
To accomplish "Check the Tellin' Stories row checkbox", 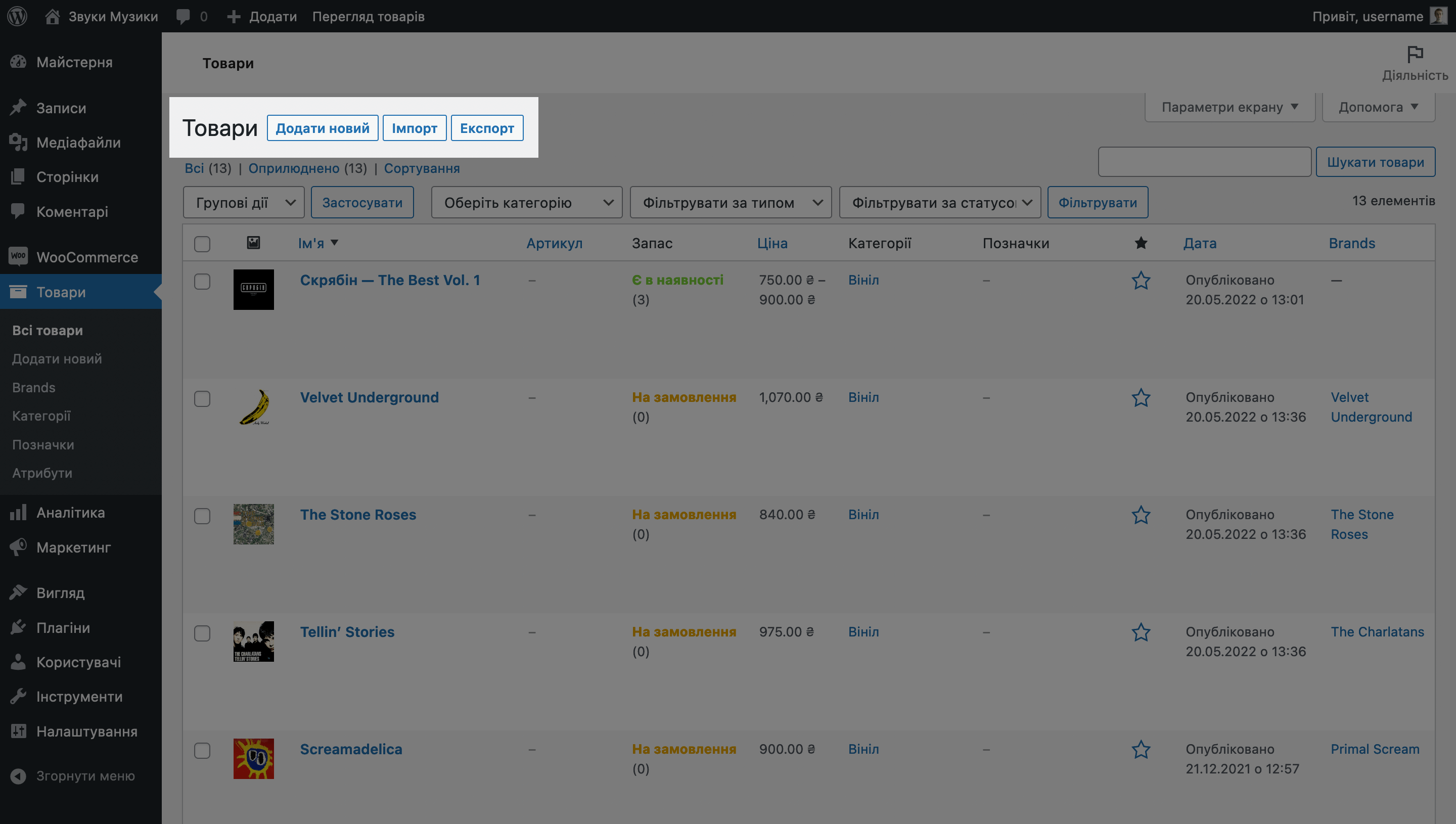I will click(202, 633).
